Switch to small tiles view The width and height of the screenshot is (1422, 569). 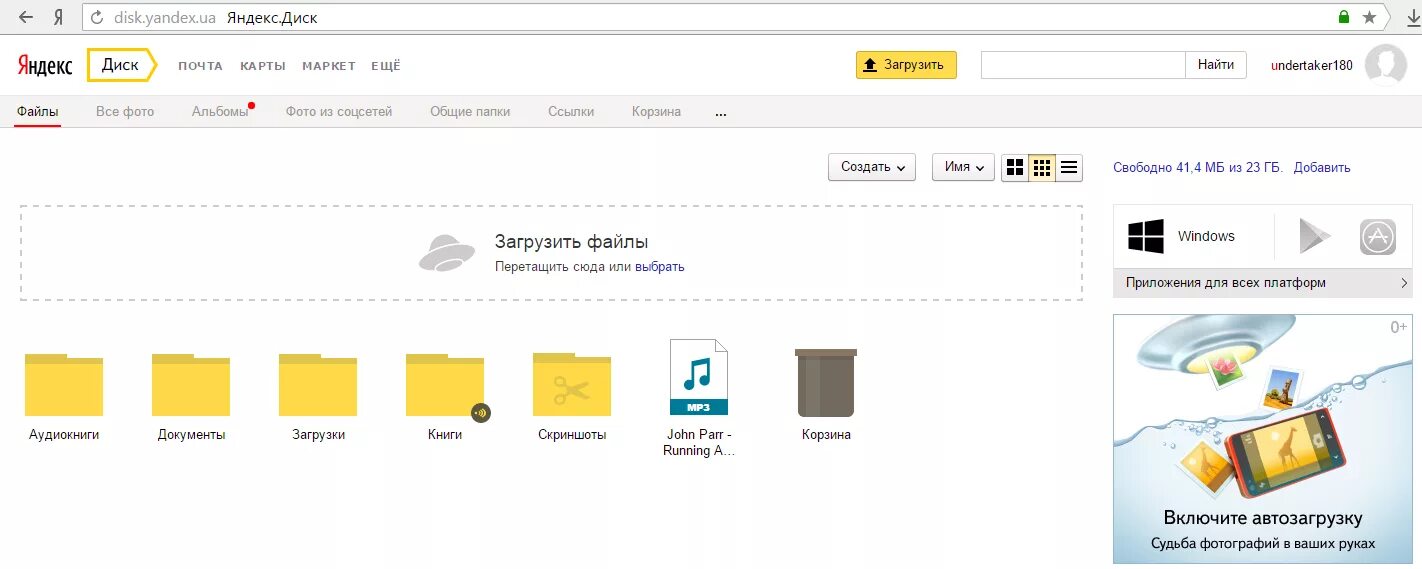tap(1042, 167)
